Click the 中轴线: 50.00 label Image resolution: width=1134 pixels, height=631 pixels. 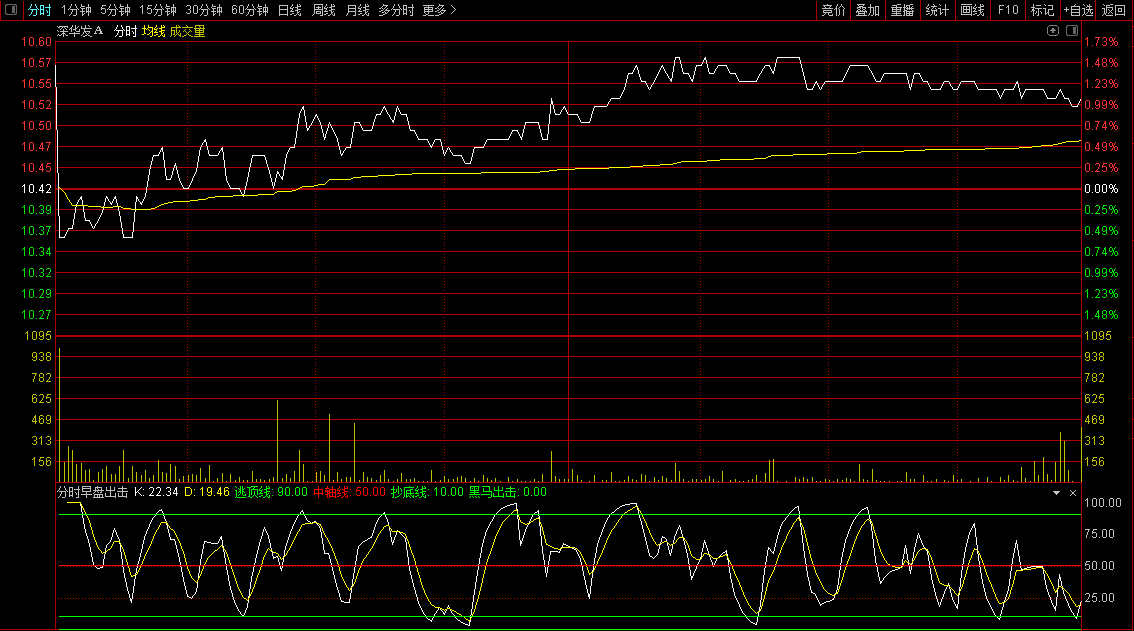[x=349, y=492]
